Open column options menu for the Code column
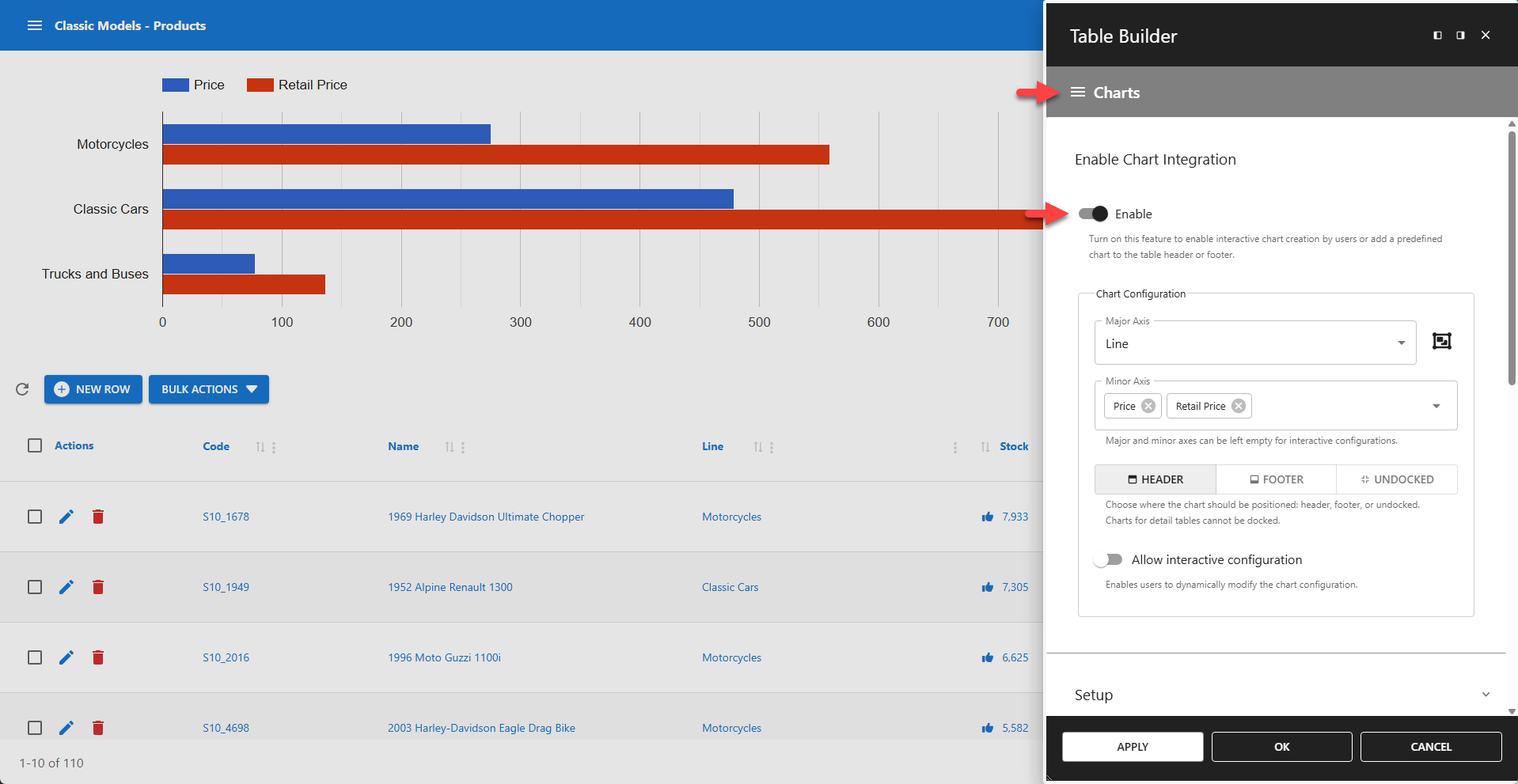Viewport: 1518px width, 784px height. pyautogui.click(x=275, y=446)
